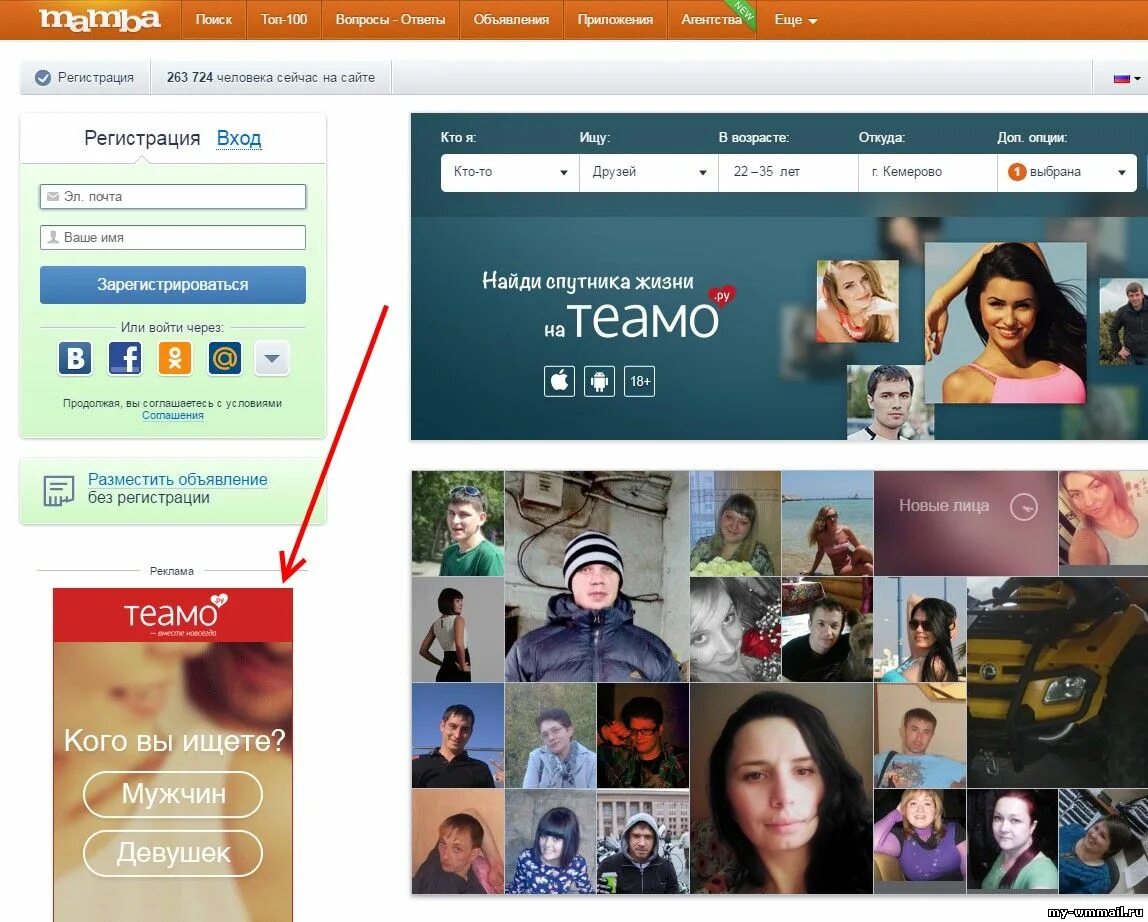Click the Эл. почта input field

pyautogui.click(x=173, y=196)
